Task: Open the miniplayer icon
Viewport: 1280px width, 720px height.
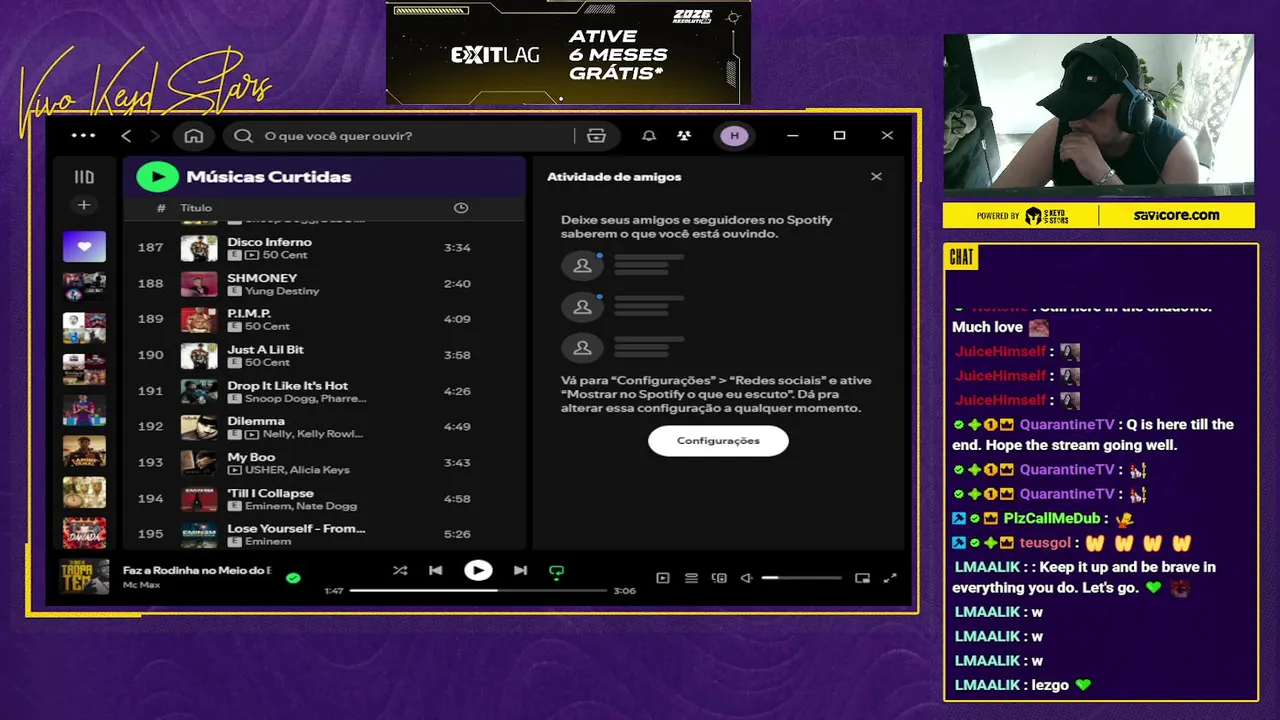Action: (863, 578)
